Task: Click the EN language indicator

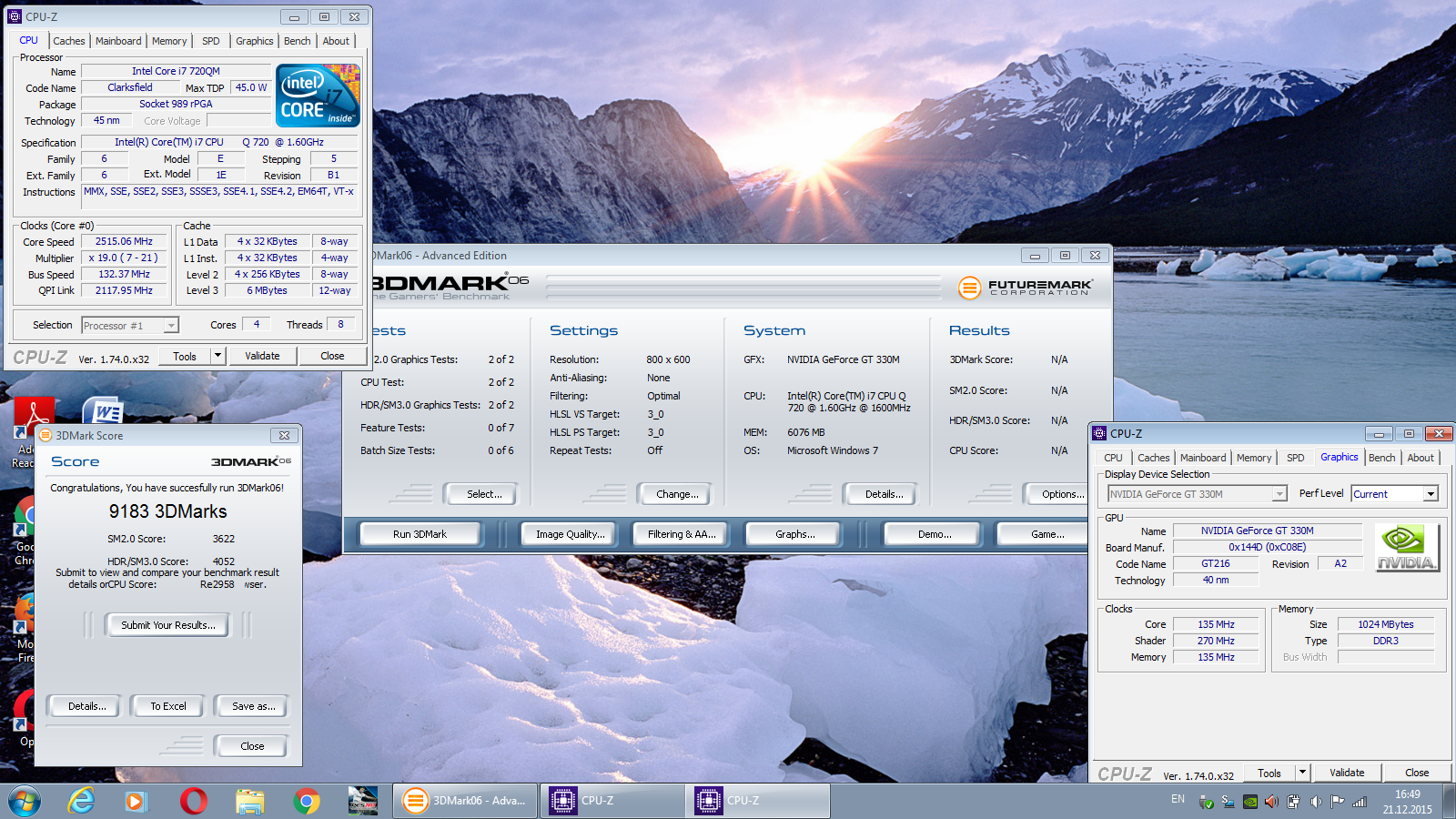Action: [1178, 799]
